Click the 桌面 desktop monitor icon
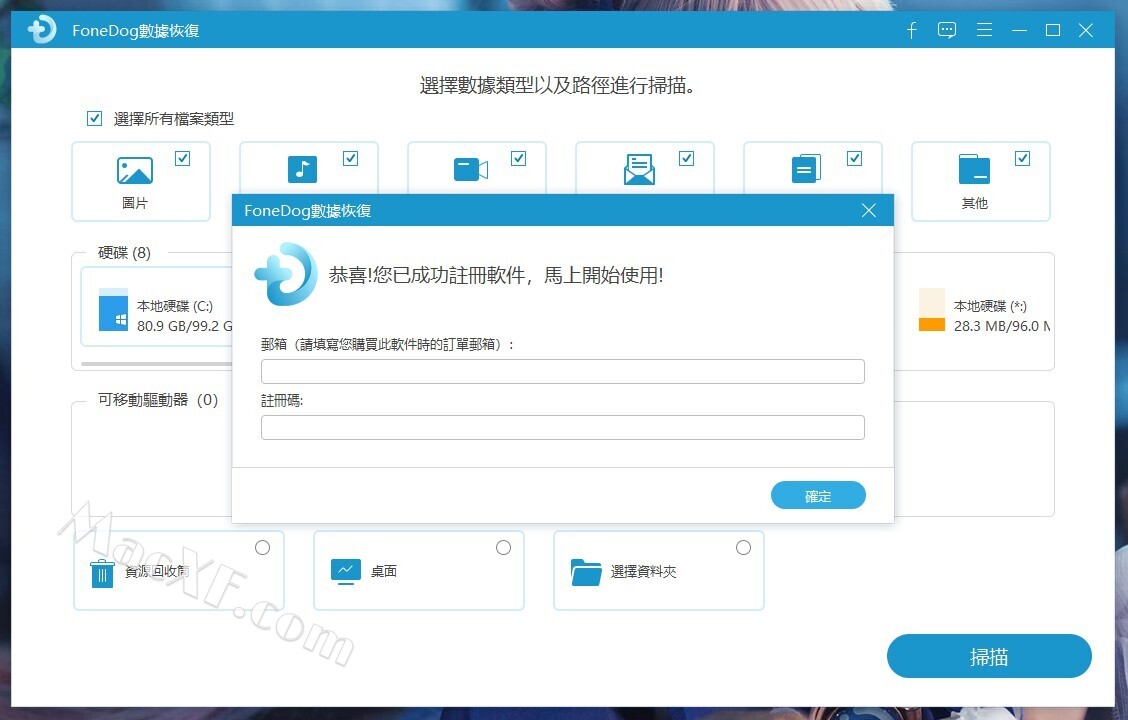The height and width of the screenshot is (720, 1128). point(345,572)
